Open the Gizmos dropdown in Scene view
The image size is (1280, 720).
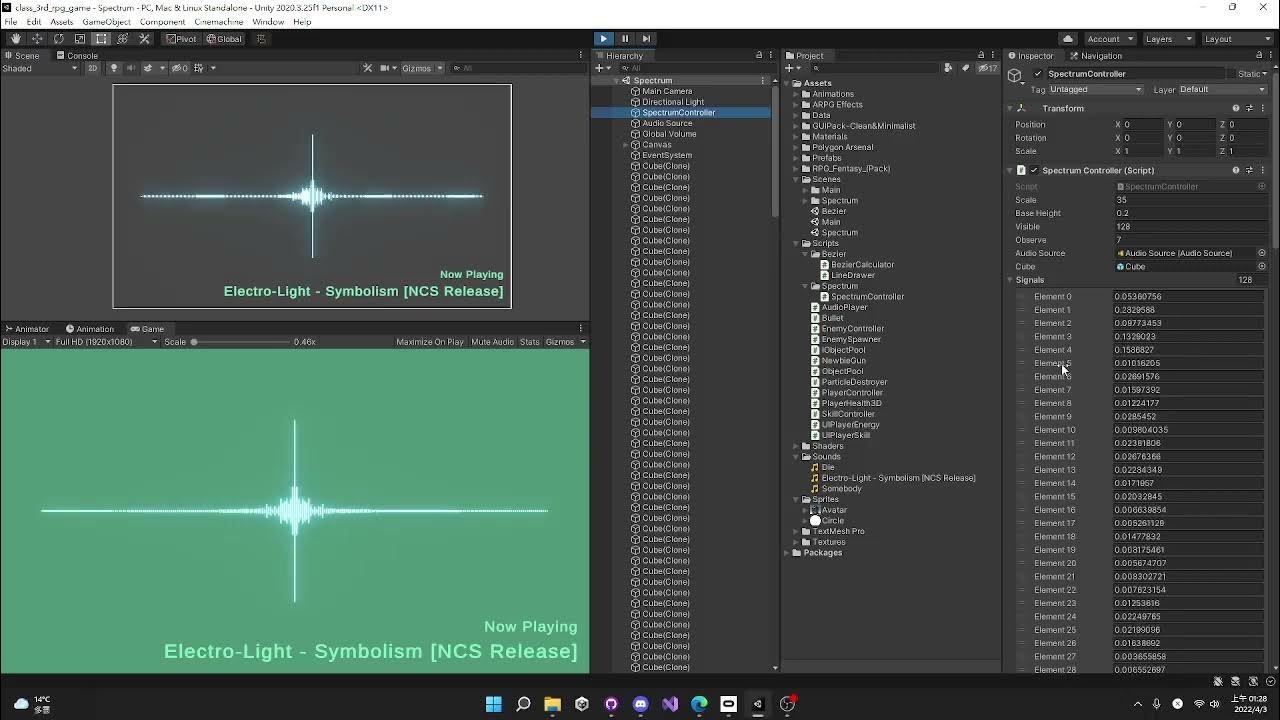(421, 68)
